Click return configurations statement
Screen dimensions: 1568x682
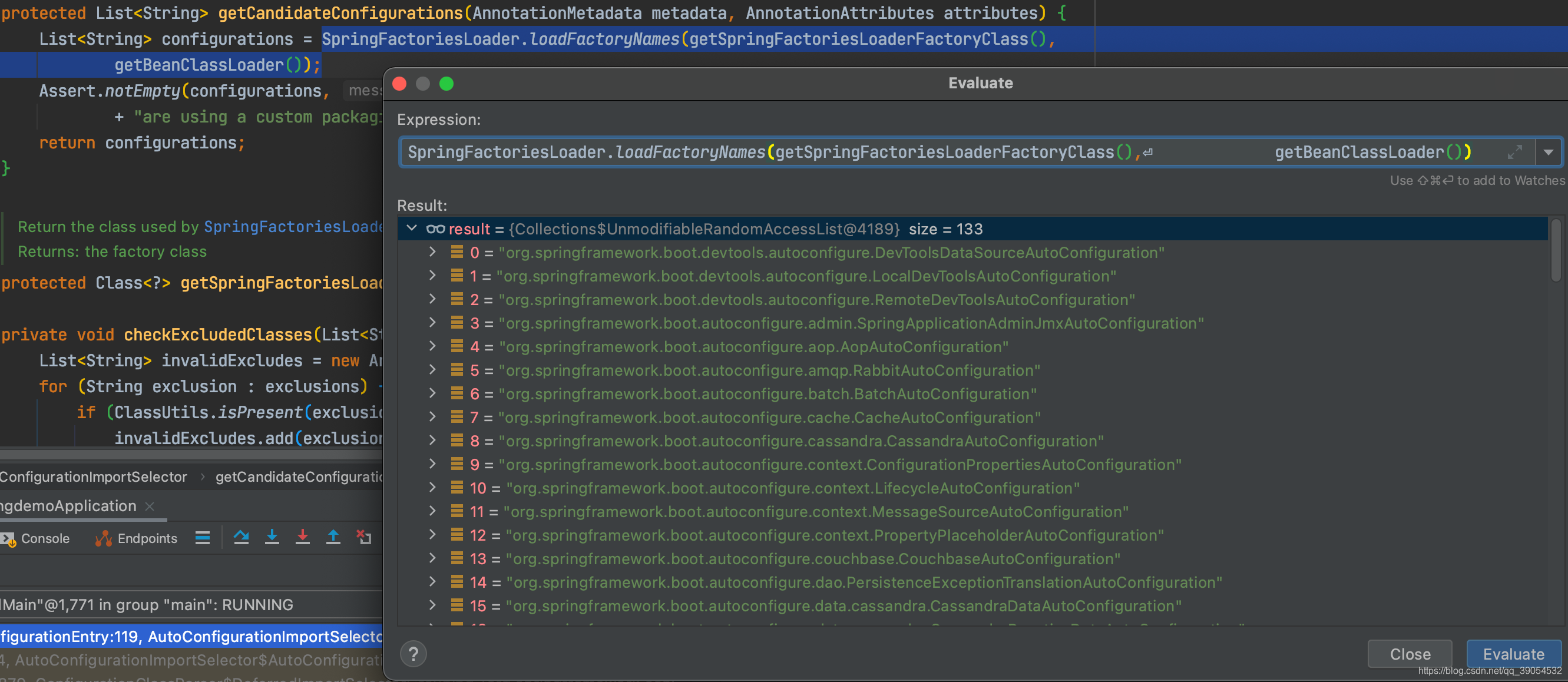(142, 143)
